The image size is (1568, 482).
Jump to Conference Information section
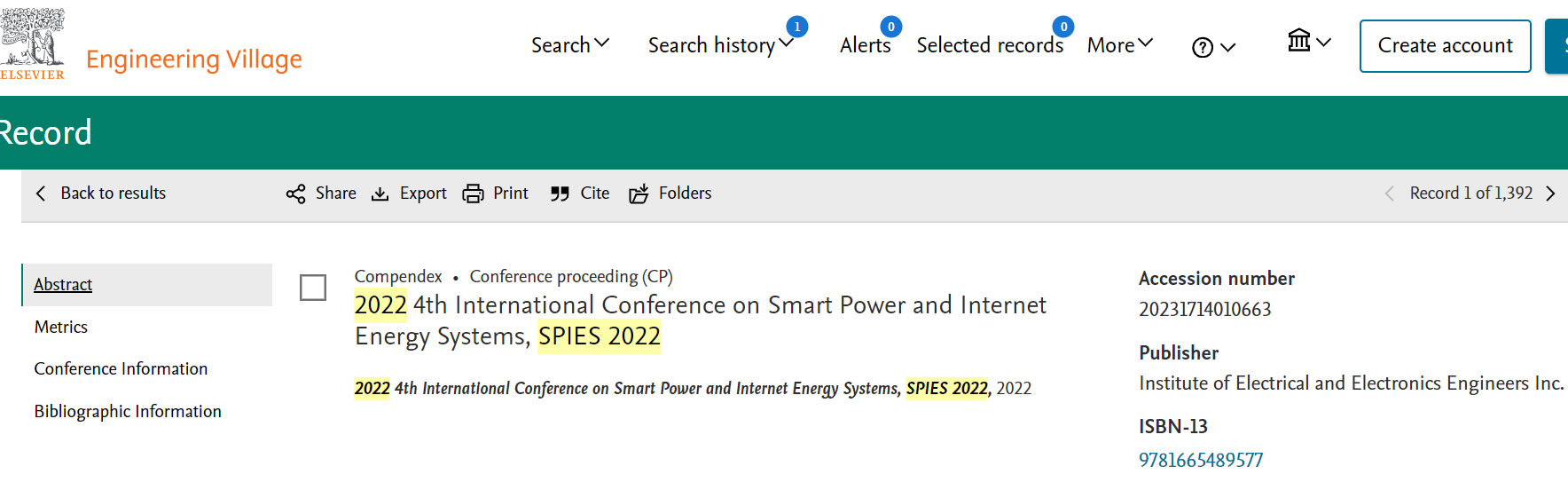point(121,368)
